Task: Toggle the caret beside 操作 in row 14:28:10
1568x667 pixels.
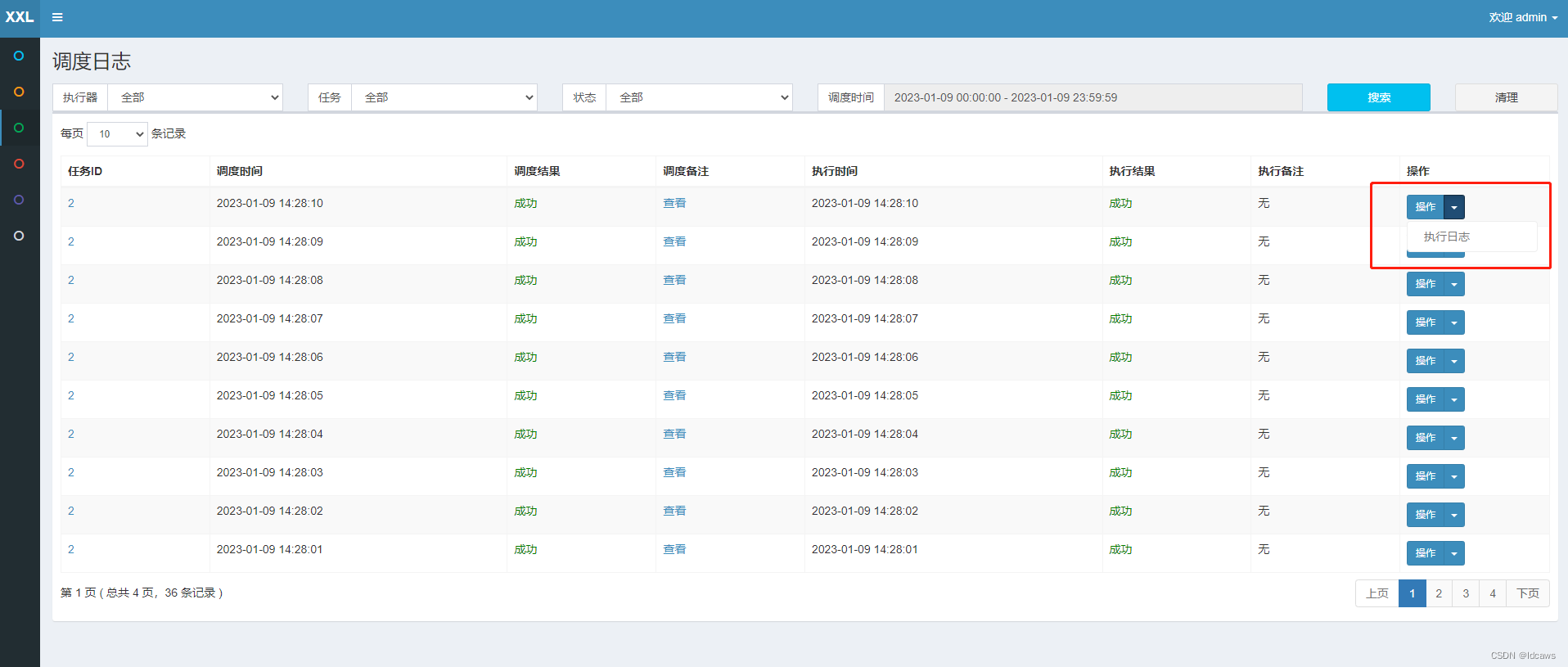Action: (x=1454, y=207)
